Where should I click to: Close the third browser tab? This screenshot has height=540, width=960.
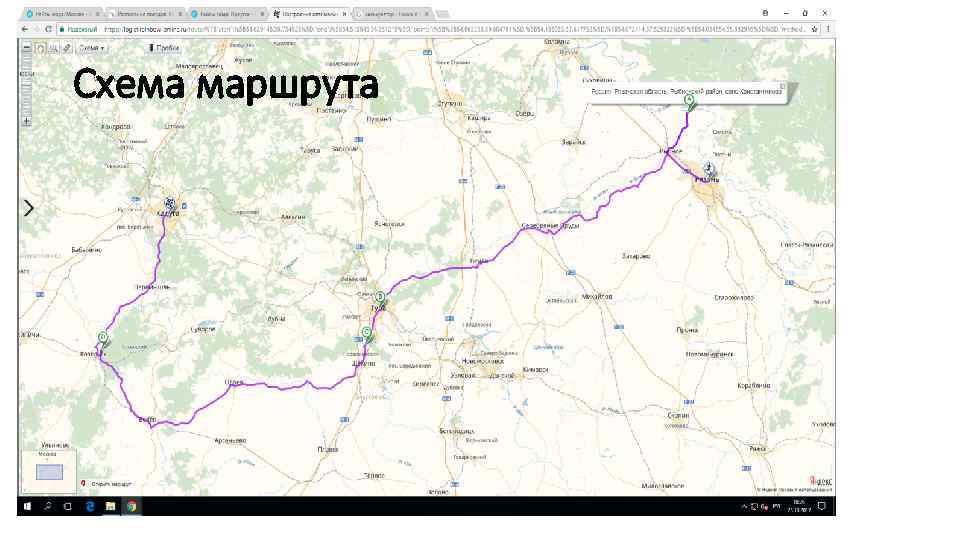pos(262,13)
